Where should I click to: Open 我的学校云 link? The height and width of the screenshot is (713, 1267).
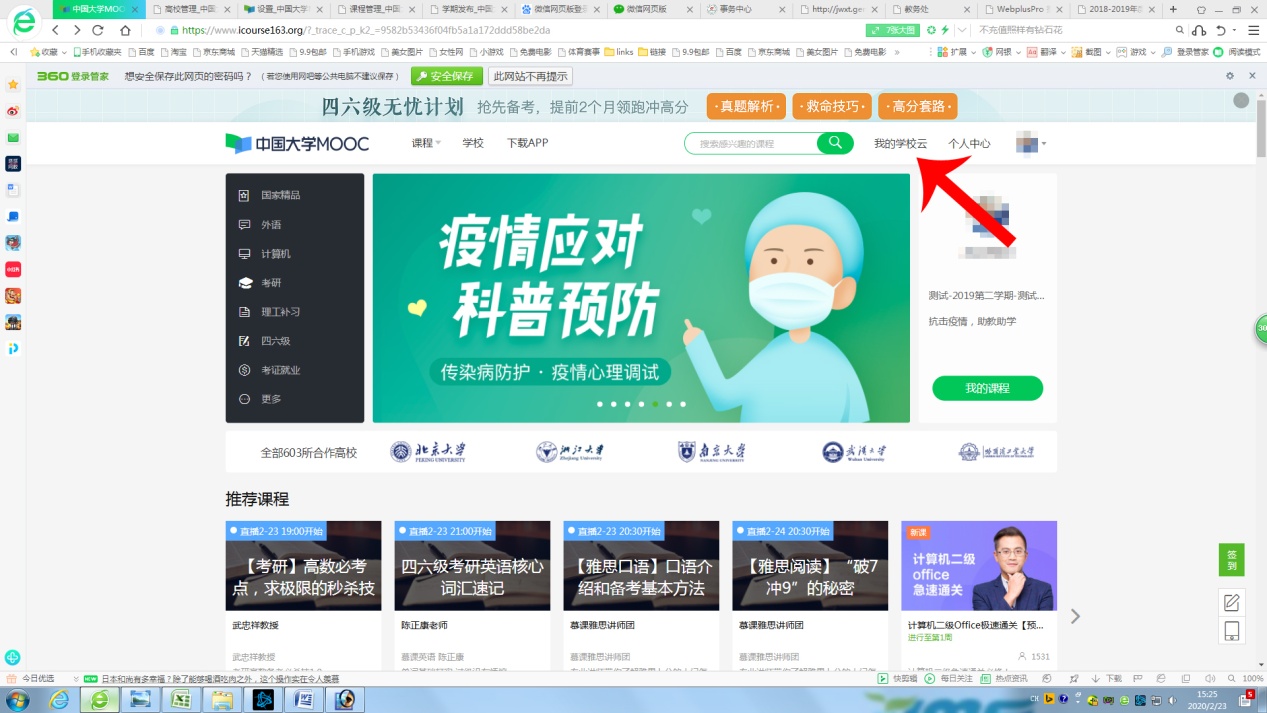[x=900, y=143]
